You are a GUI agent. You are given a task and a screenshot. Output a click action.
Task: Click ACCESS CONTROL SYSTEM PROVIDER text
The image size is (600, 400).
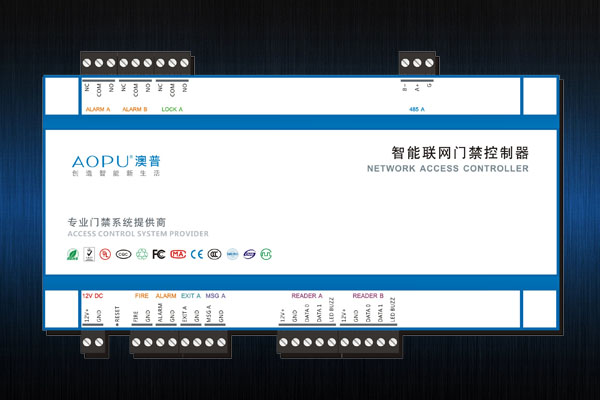point(138,233)
